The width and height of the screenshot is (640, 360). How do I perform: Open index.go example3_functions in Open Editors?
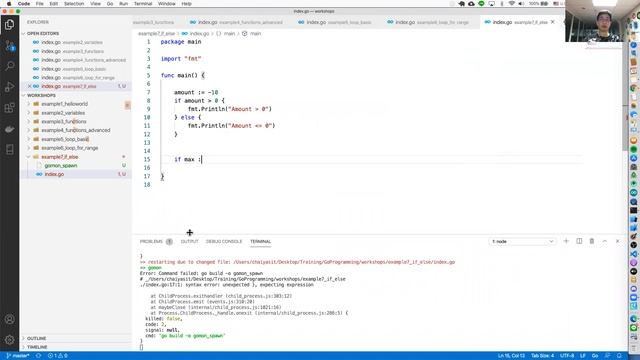point(72,51)
